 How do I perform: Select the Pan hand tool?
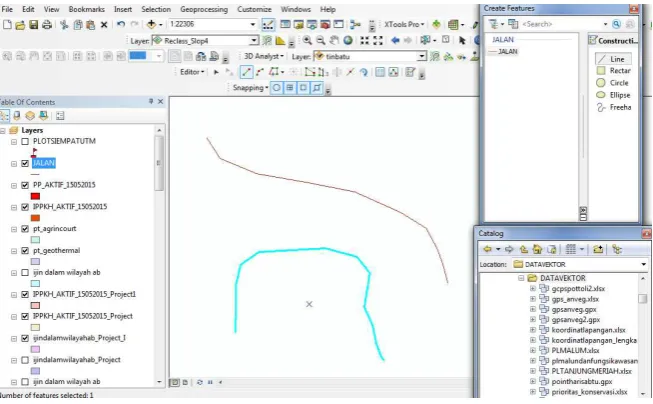point(334,40)
